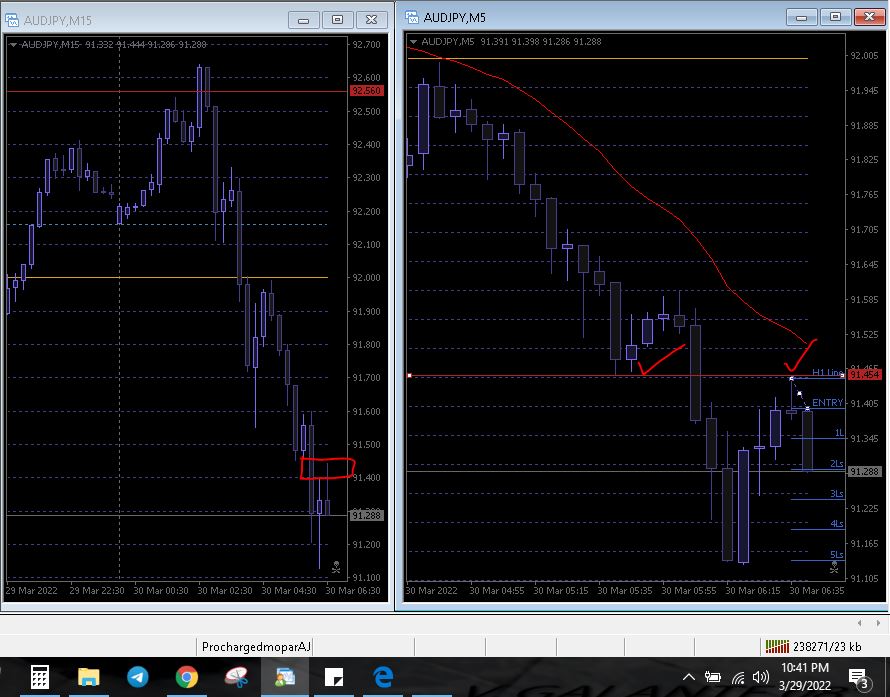The height and width of the screenshot is (697, 890).
Task: Click the AUDJPY,M15 OHLC header text
Action: pos(114,44)
